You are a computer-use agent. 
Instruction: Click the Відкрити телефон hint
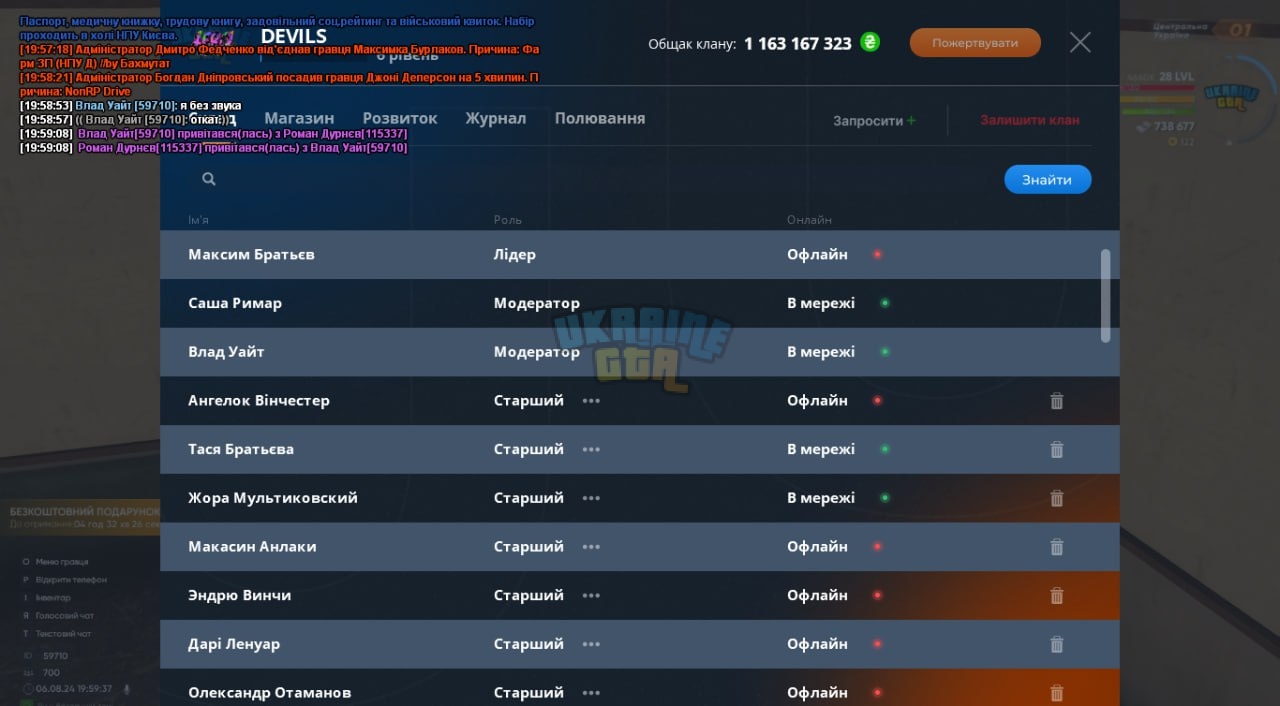[x=71, y=580]
